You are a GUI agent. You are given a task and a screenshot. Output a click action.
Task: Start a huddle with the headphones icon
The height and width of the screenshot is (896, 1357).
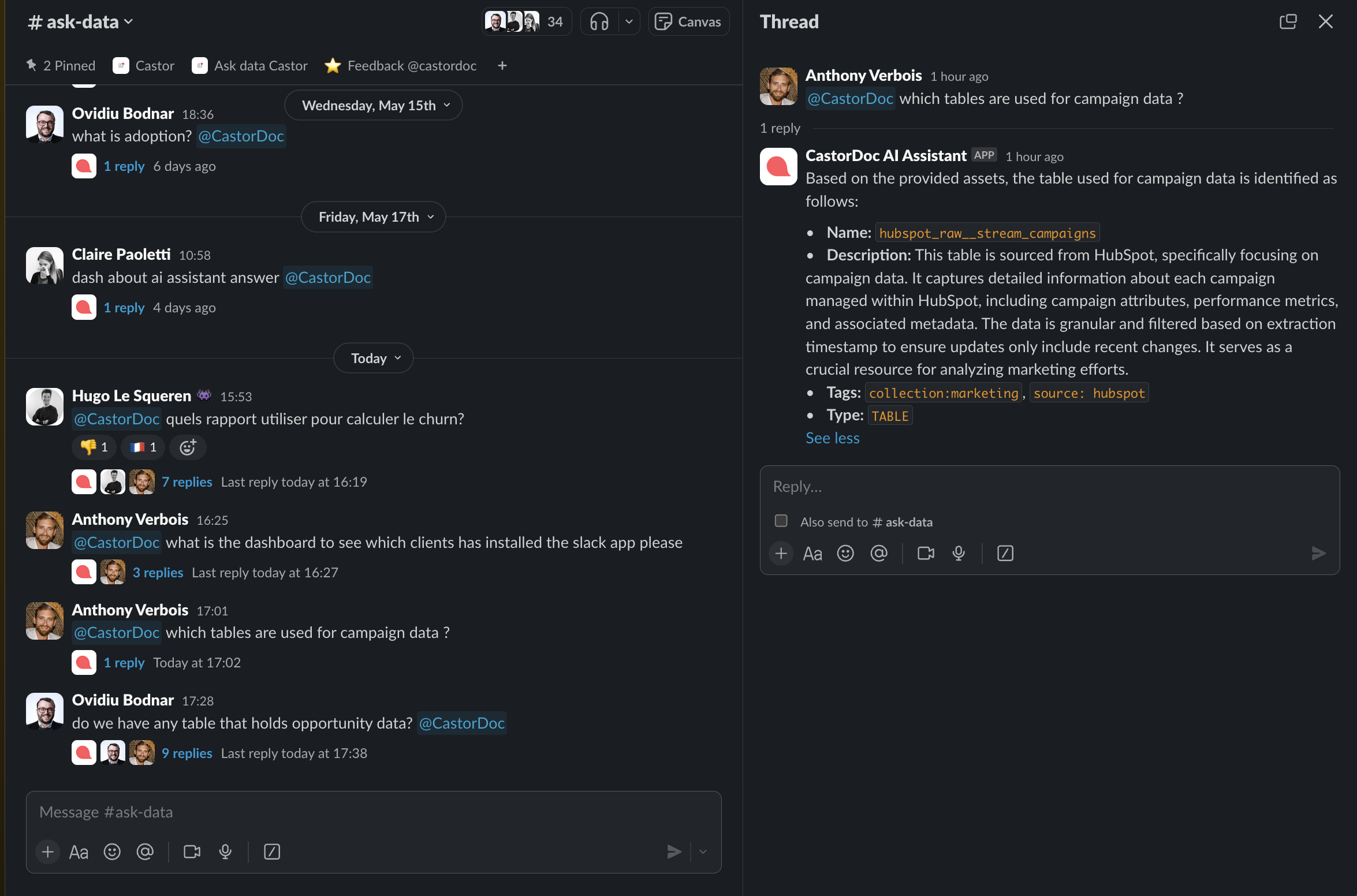pos(599,22)
